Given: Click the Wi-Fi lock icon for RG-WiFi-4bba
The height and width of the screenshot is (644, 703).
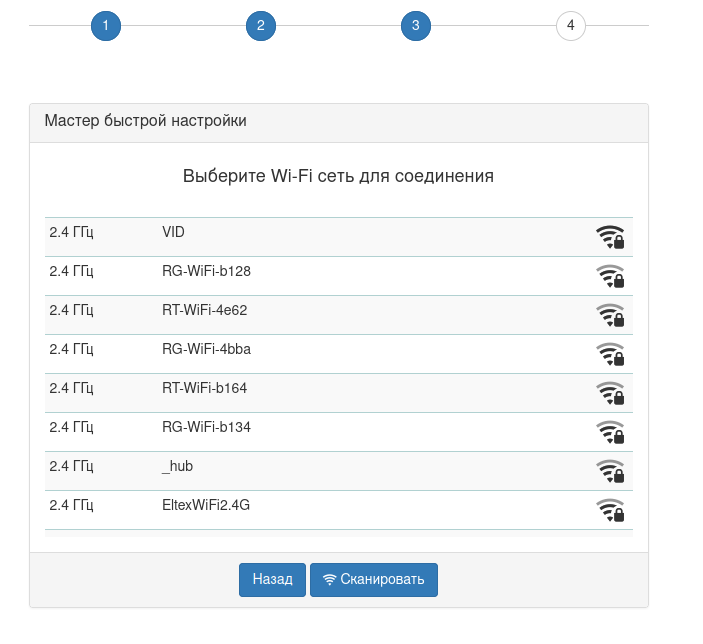Looking at the screenshot, I should 610,354.
